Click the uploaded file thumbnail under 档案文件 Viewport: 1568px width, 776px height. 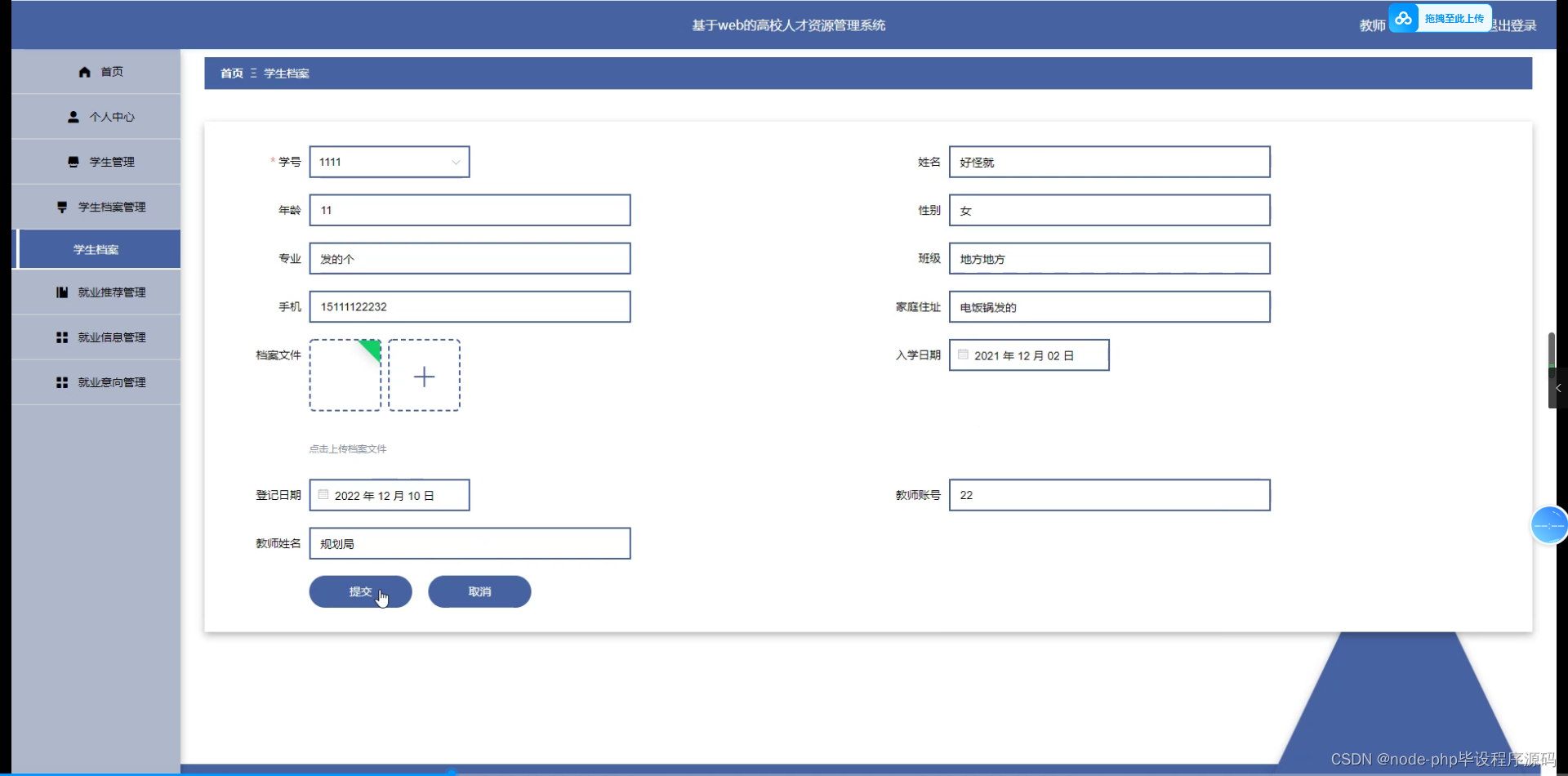click(x=345, y=375)
